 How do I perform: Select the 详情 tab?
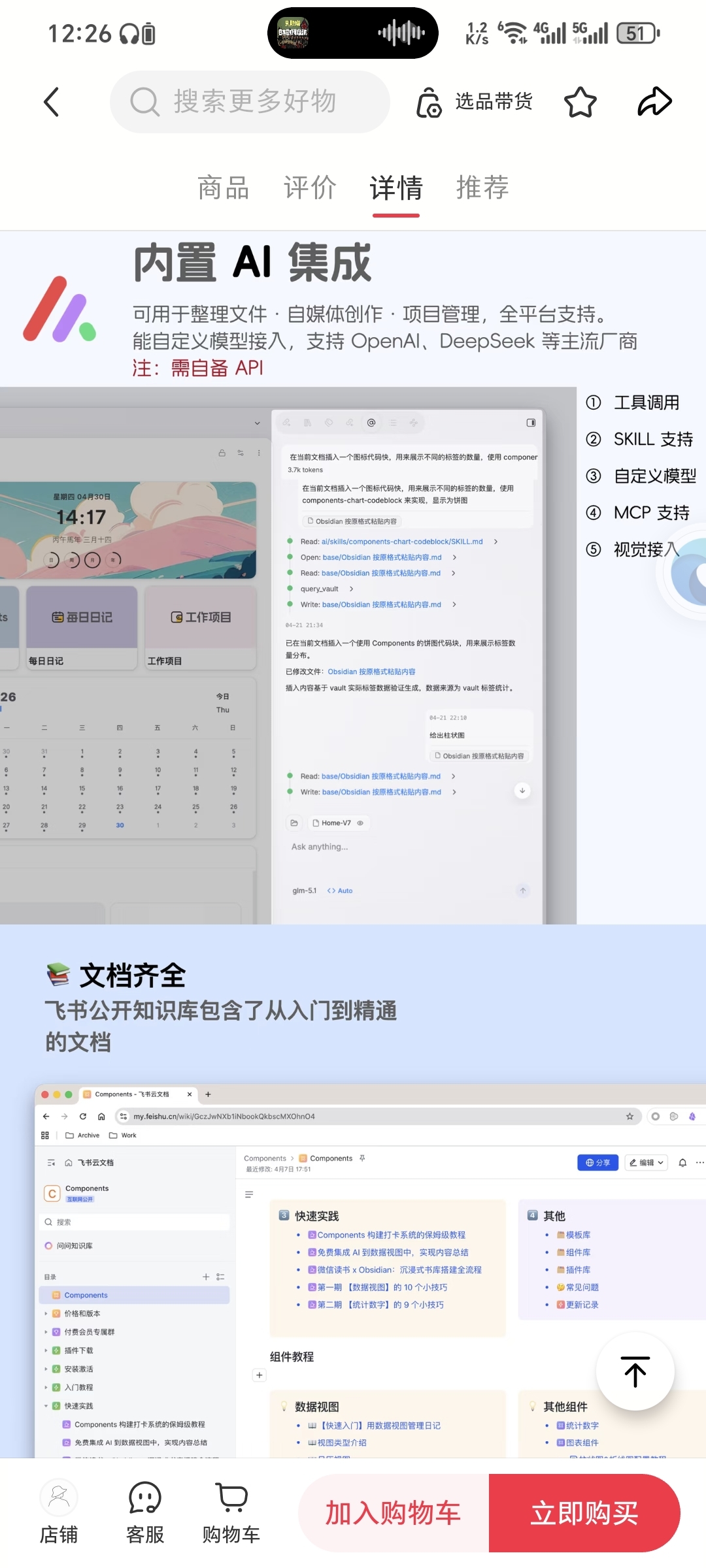tap(396, 188)
